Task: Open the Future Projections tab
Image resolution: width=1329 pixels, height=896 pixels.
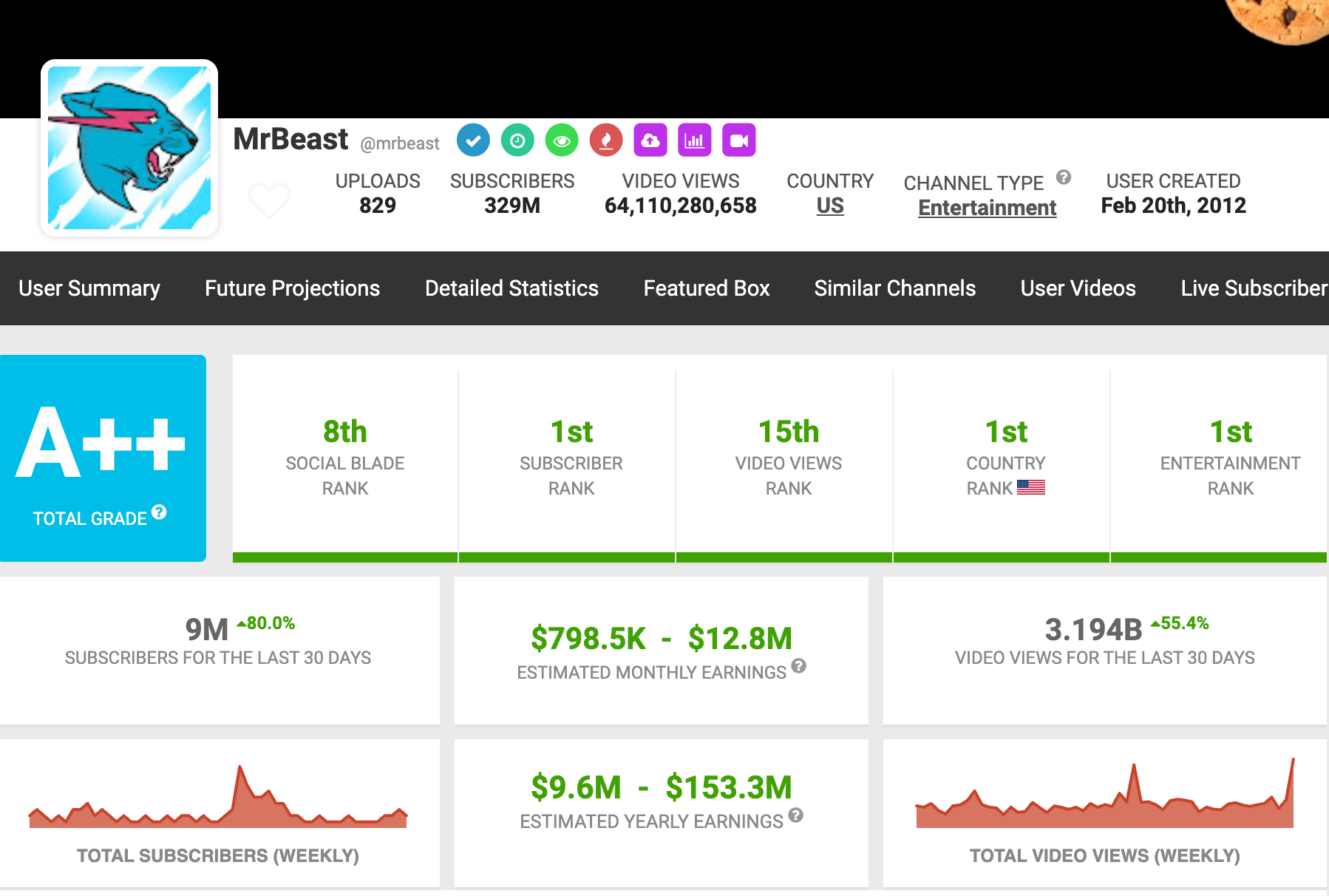Action: (292, 288)
